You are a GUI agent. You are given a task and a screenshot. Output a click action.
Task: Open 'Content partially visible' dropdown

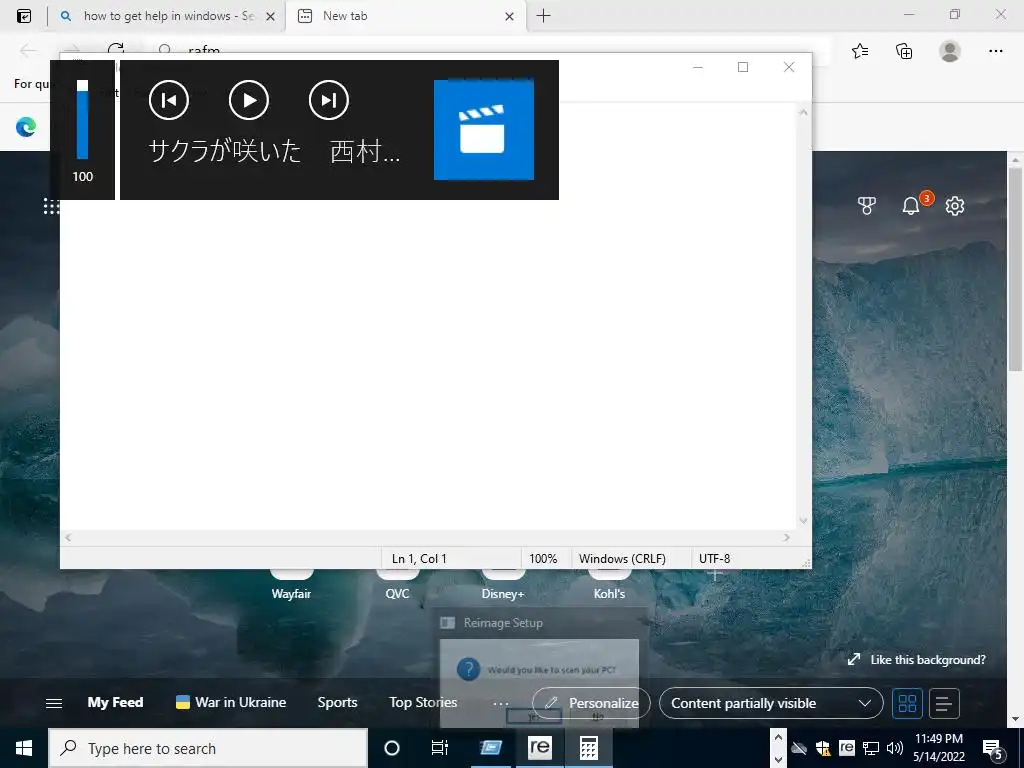coord(771,703)
